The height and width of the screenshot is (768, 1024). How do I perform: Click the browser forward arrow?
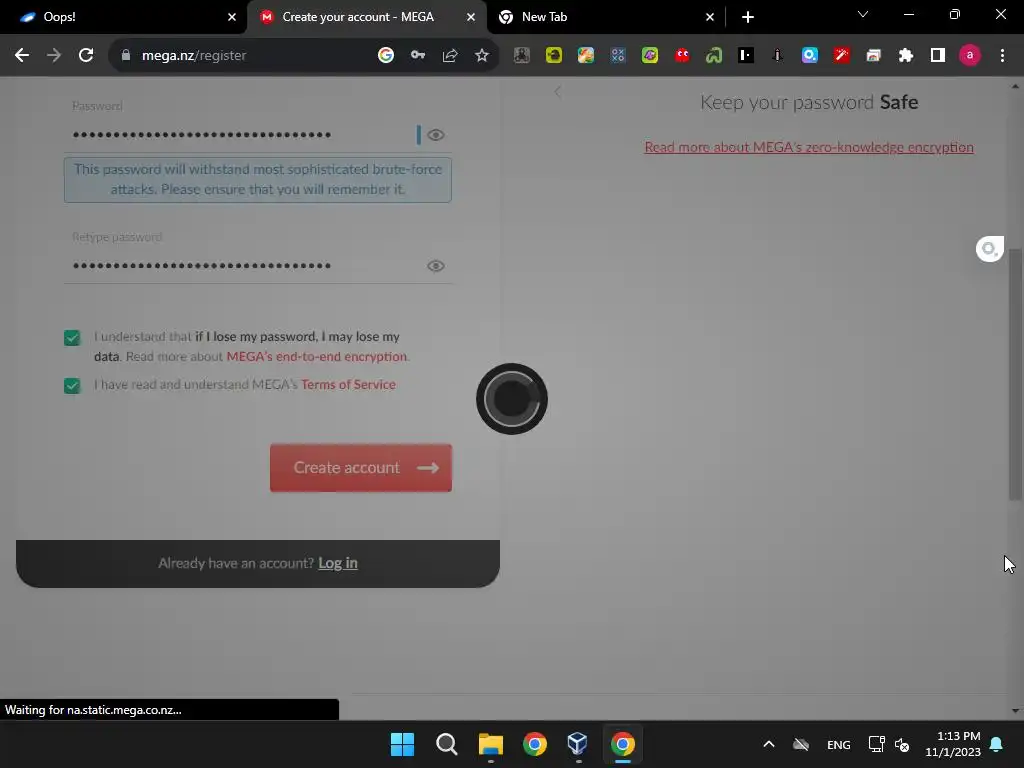(x=54, y=56)
